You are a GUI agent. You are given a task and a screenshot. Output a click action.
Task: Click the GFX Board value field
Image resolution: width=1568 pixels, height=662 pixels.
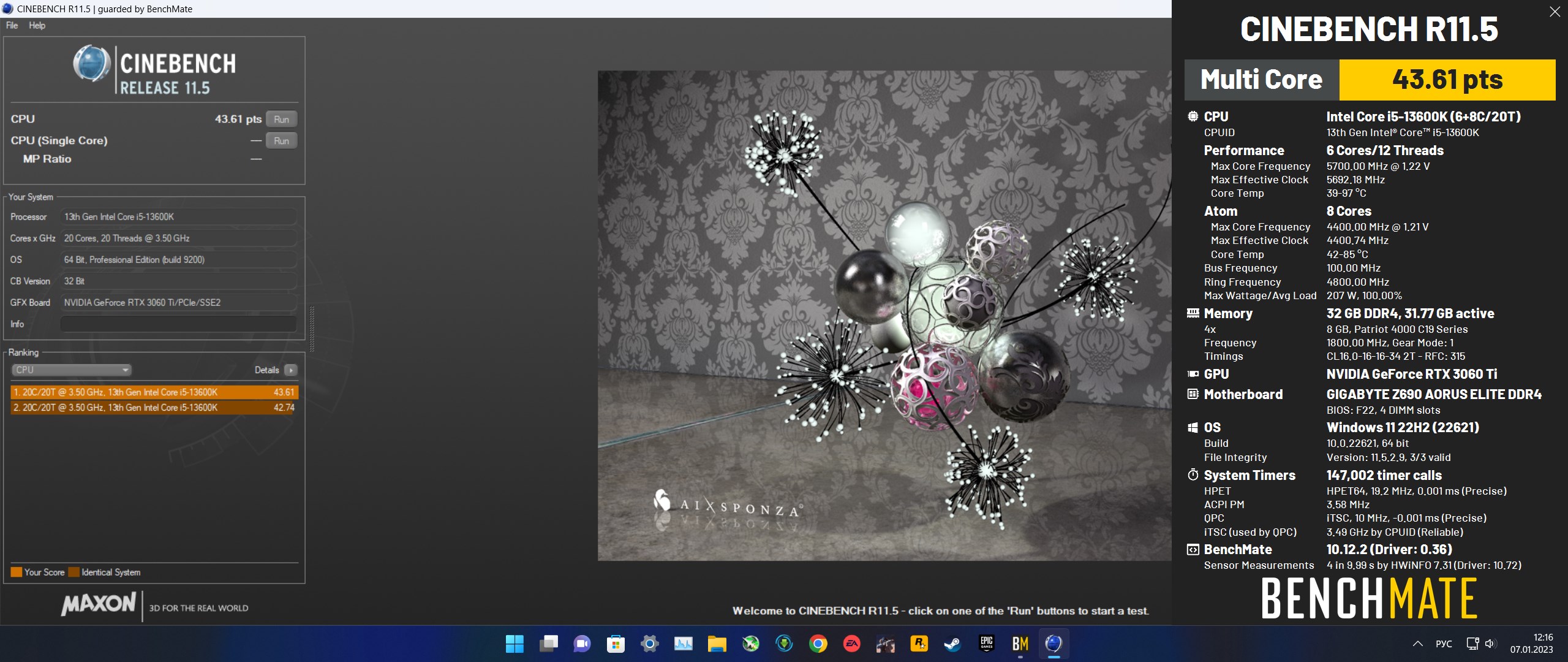click(179, 302)
